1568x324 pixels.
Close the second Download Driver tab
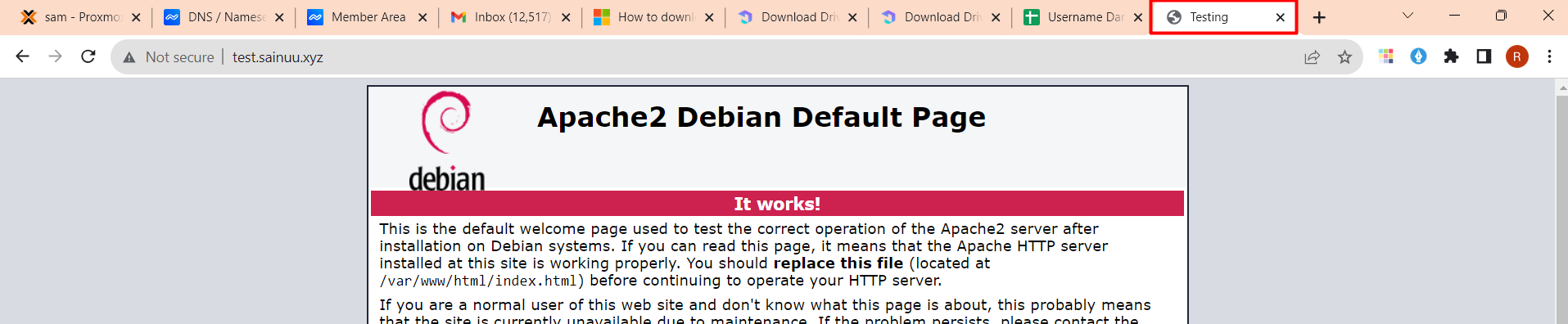996,17
